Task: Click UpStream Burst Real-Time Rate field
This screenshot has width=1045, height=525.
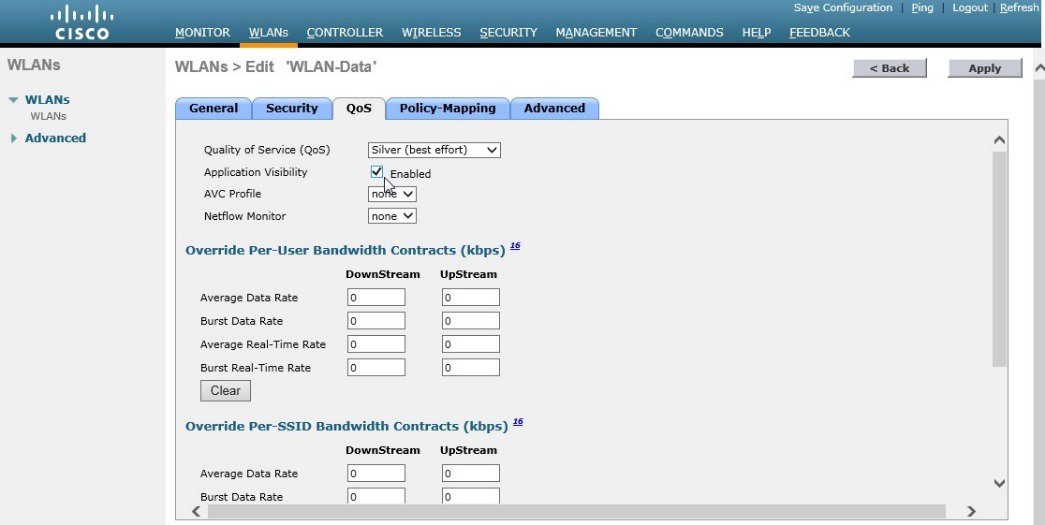Action: 471,367
